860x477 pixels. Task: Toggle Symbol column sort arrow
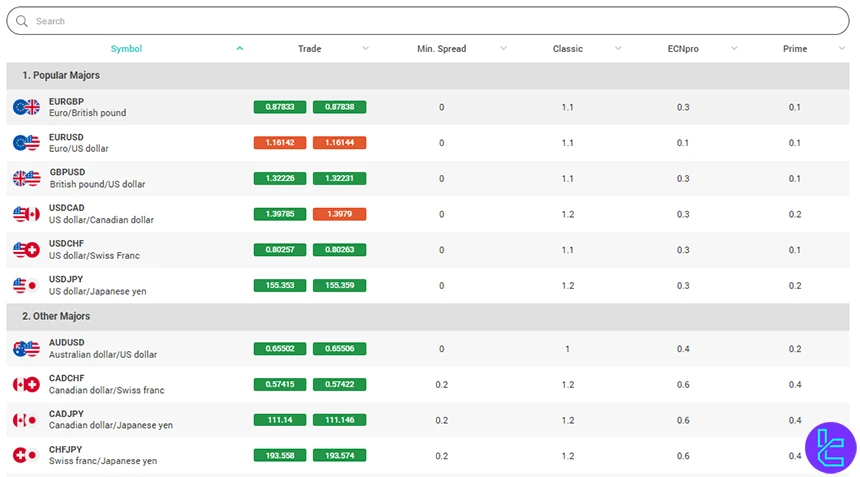point(239,49)
